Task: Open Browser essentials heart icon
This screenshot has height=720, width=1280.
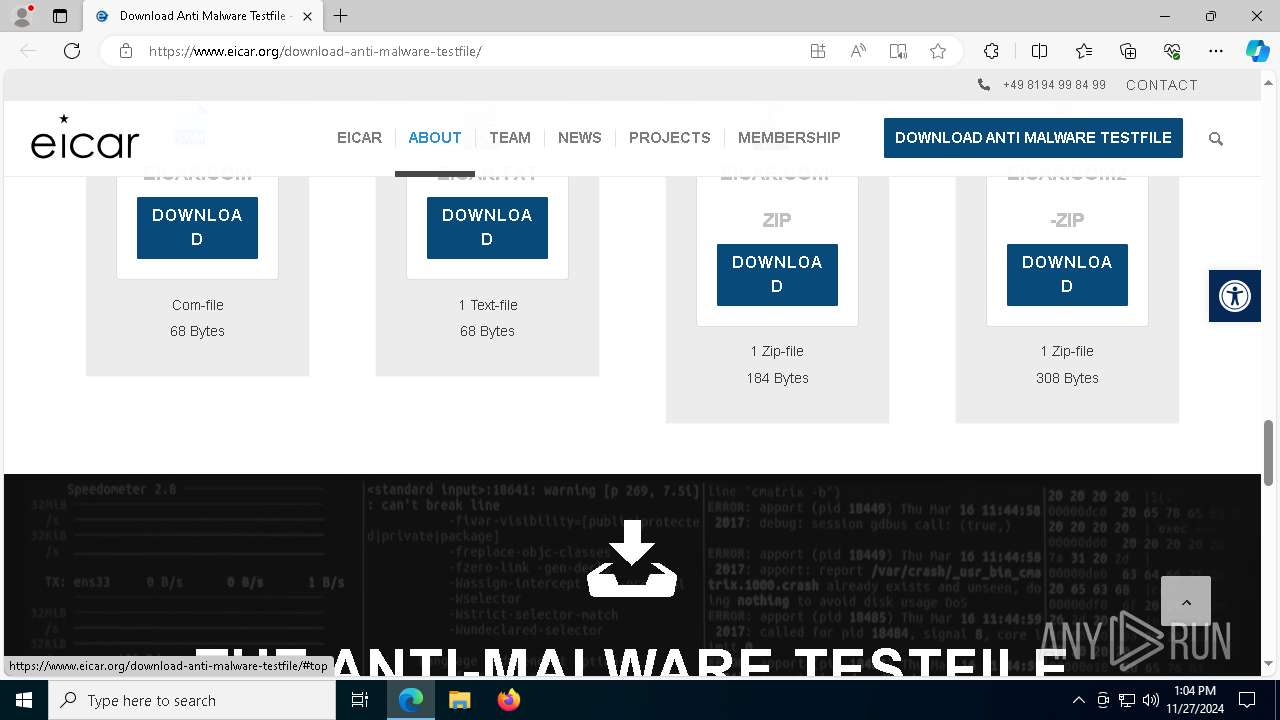Action: coord(1172,51)
